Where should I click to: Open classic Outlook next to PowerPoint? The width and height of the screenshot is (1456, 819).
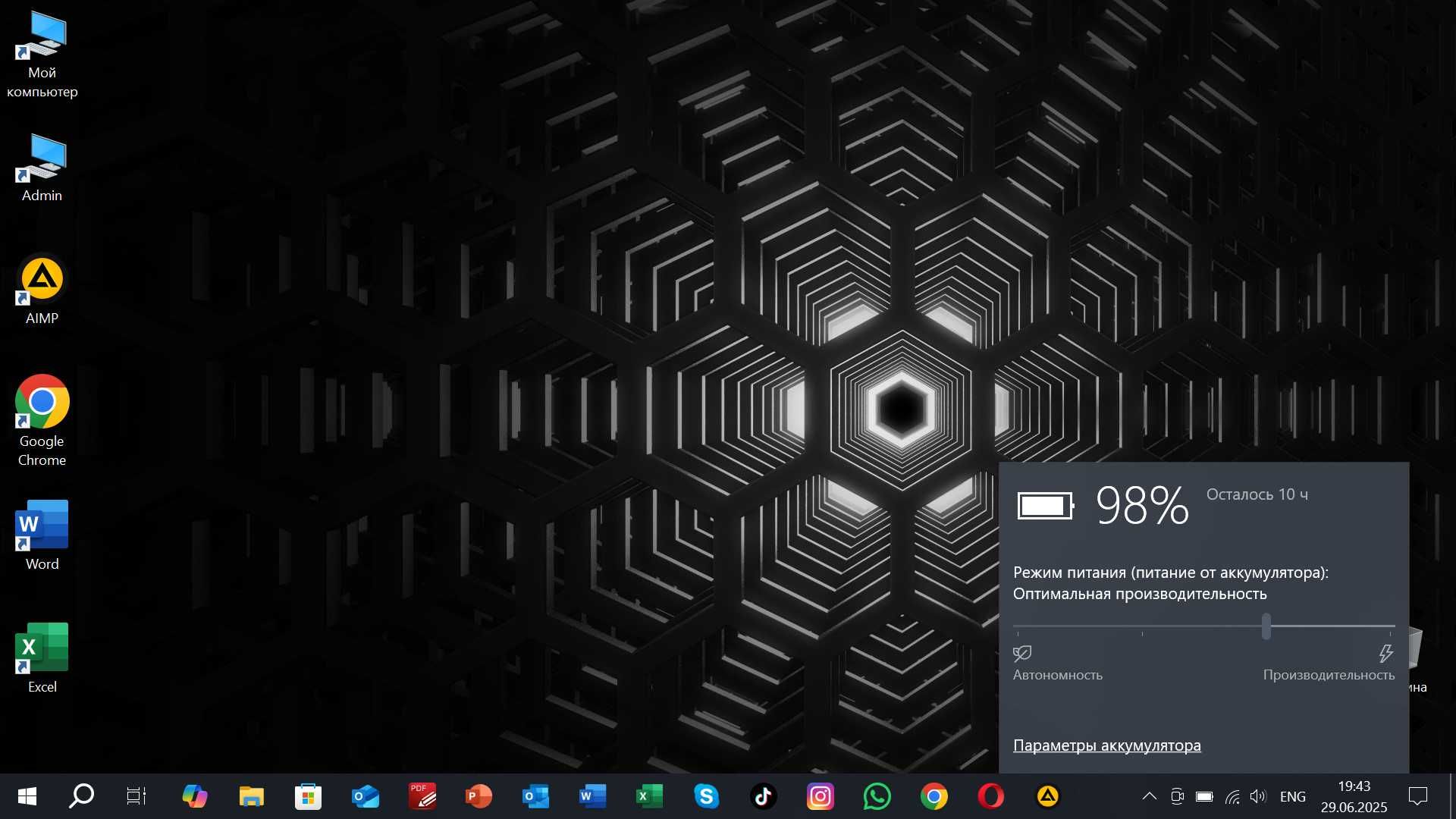pyautogui.click(x=535, y=796)
